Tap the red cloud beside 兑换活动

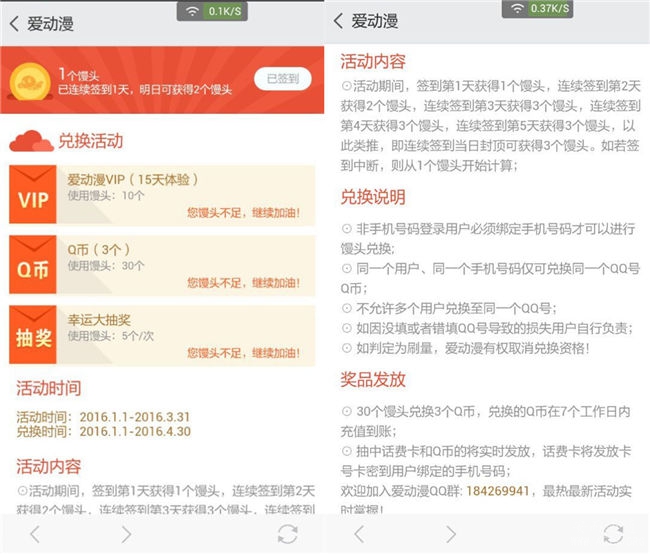pos(32,141)
